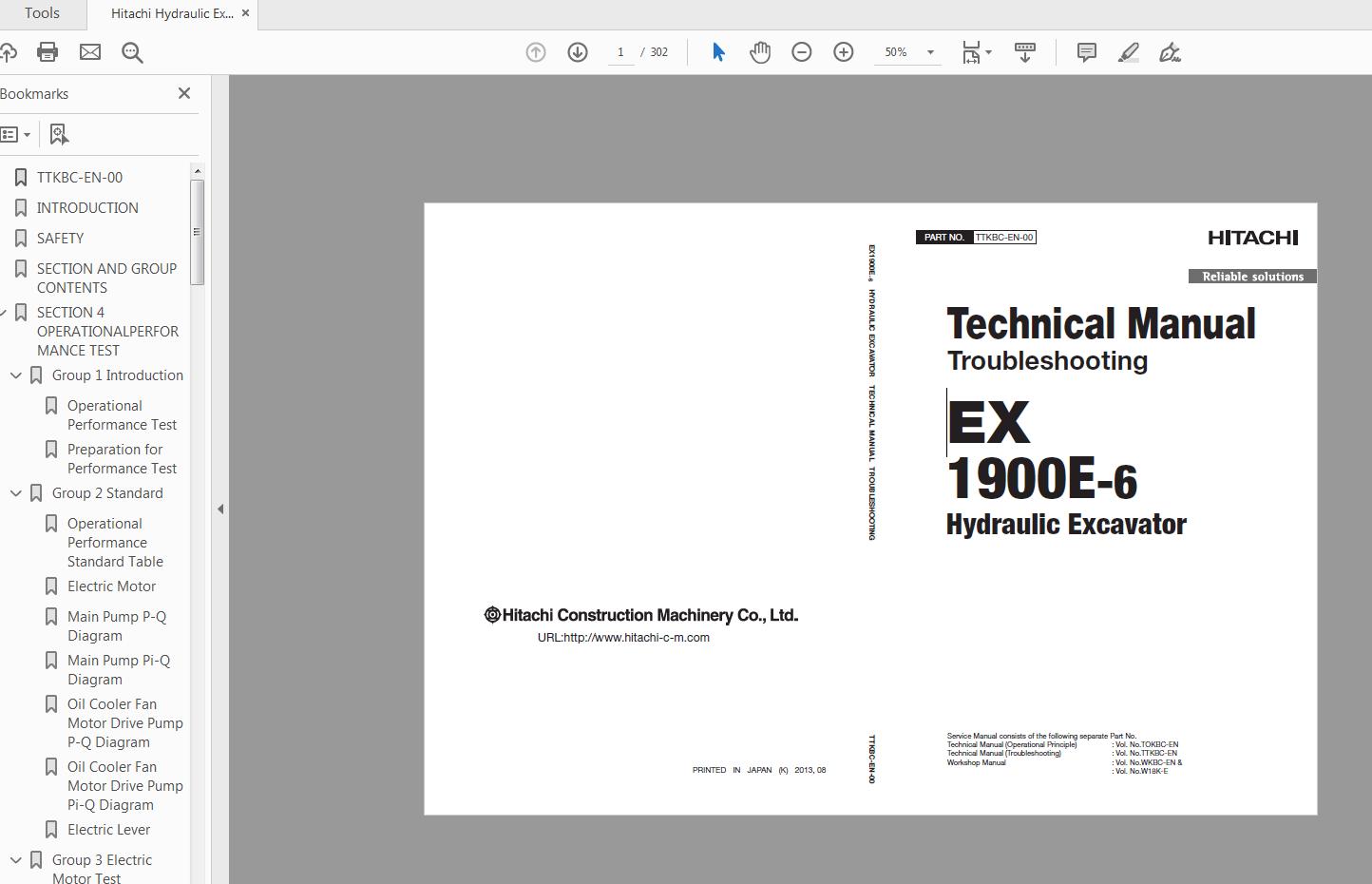
Task: Open the SECTION 4 OPERATIONAL PERFORMANCE TEST bookmark
Action: (107, 332)
